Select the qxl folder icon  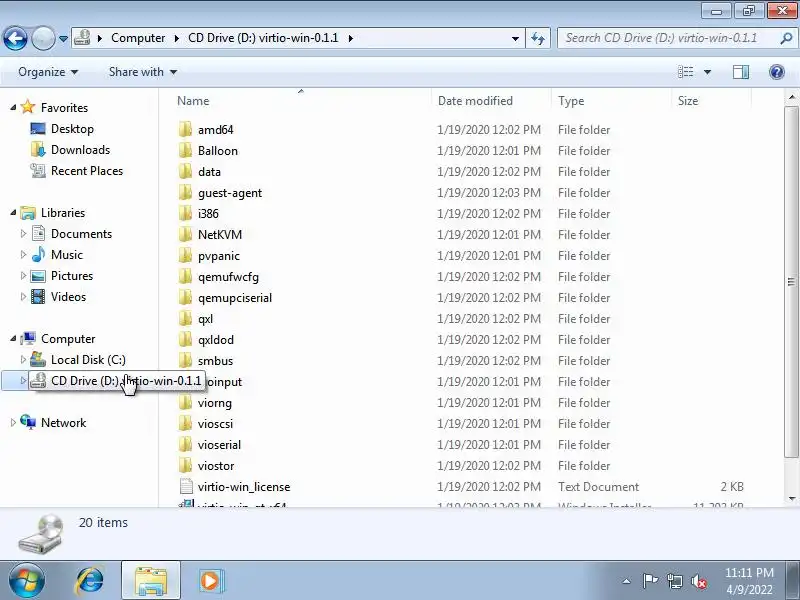pyautogui.click(x=186, y=318)
